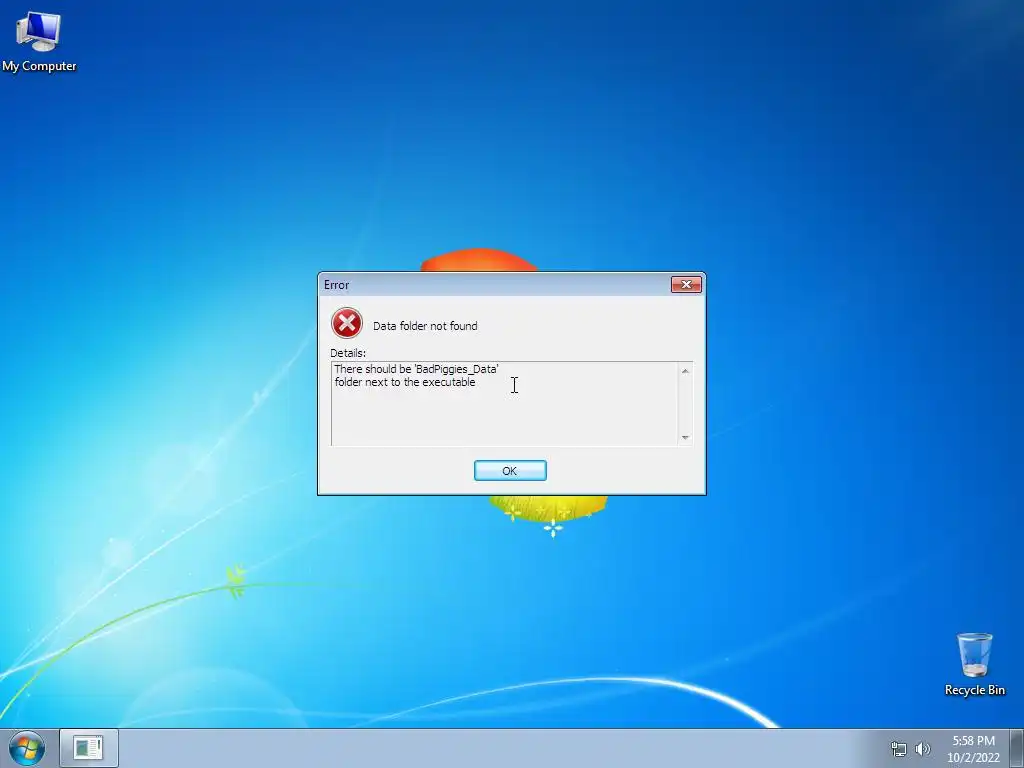Open the Windows Start menu
The width and height of the screenshot is (1024, 768).
click(x=27, y=748)
